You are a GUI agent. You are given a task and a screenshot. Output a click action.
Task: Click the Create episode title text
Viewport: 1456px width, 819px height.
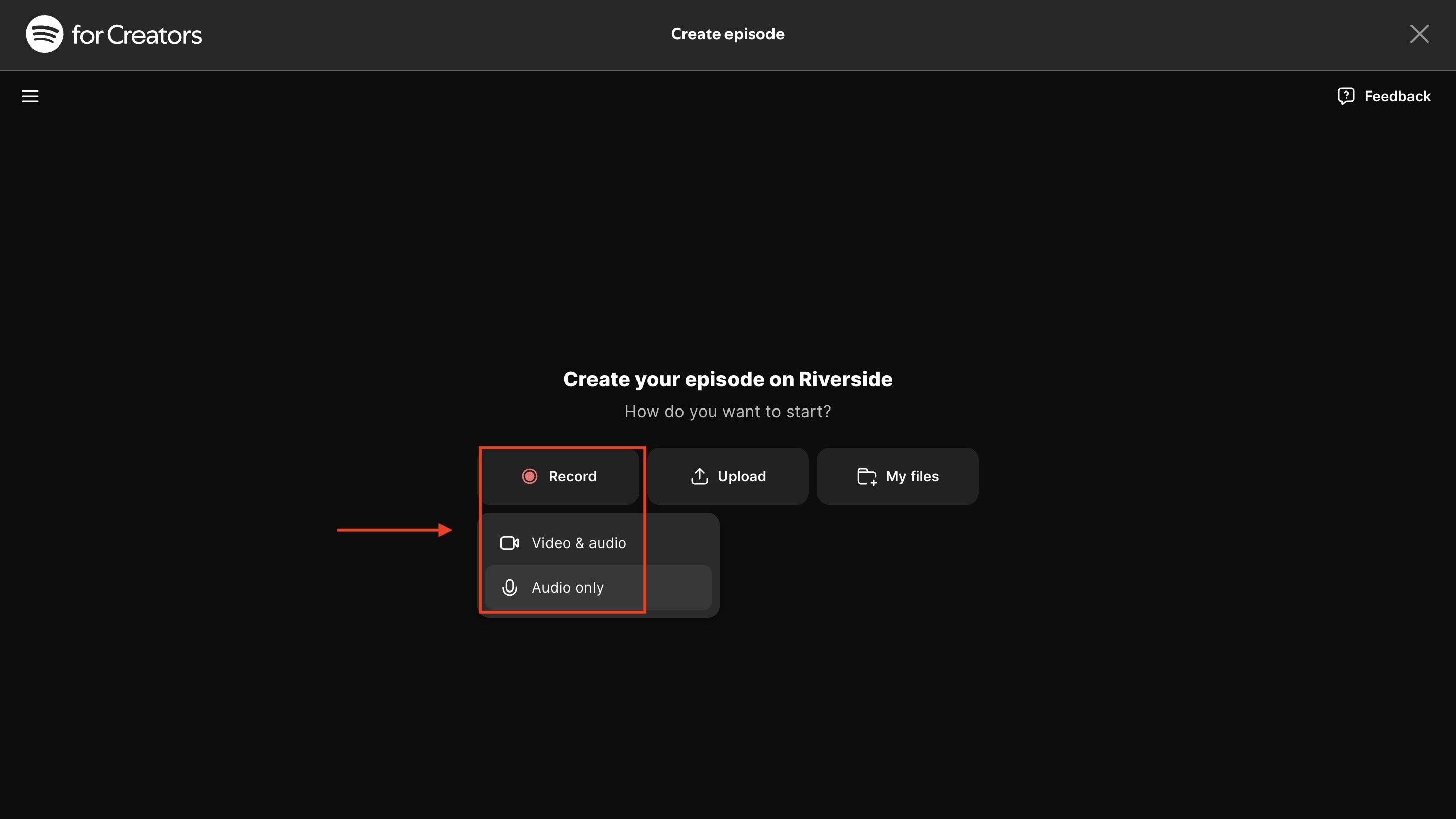727,34
